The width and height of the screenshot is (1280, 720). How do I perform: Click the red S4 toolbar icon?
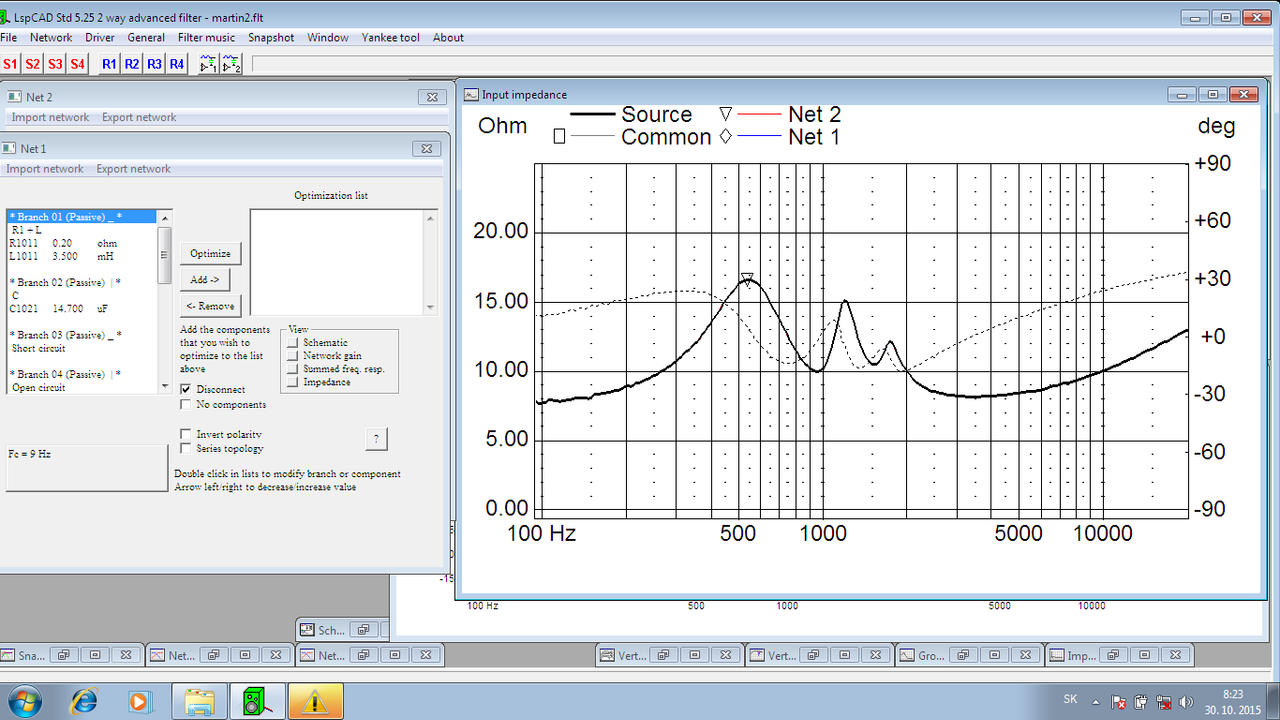[x=77, y=64]
